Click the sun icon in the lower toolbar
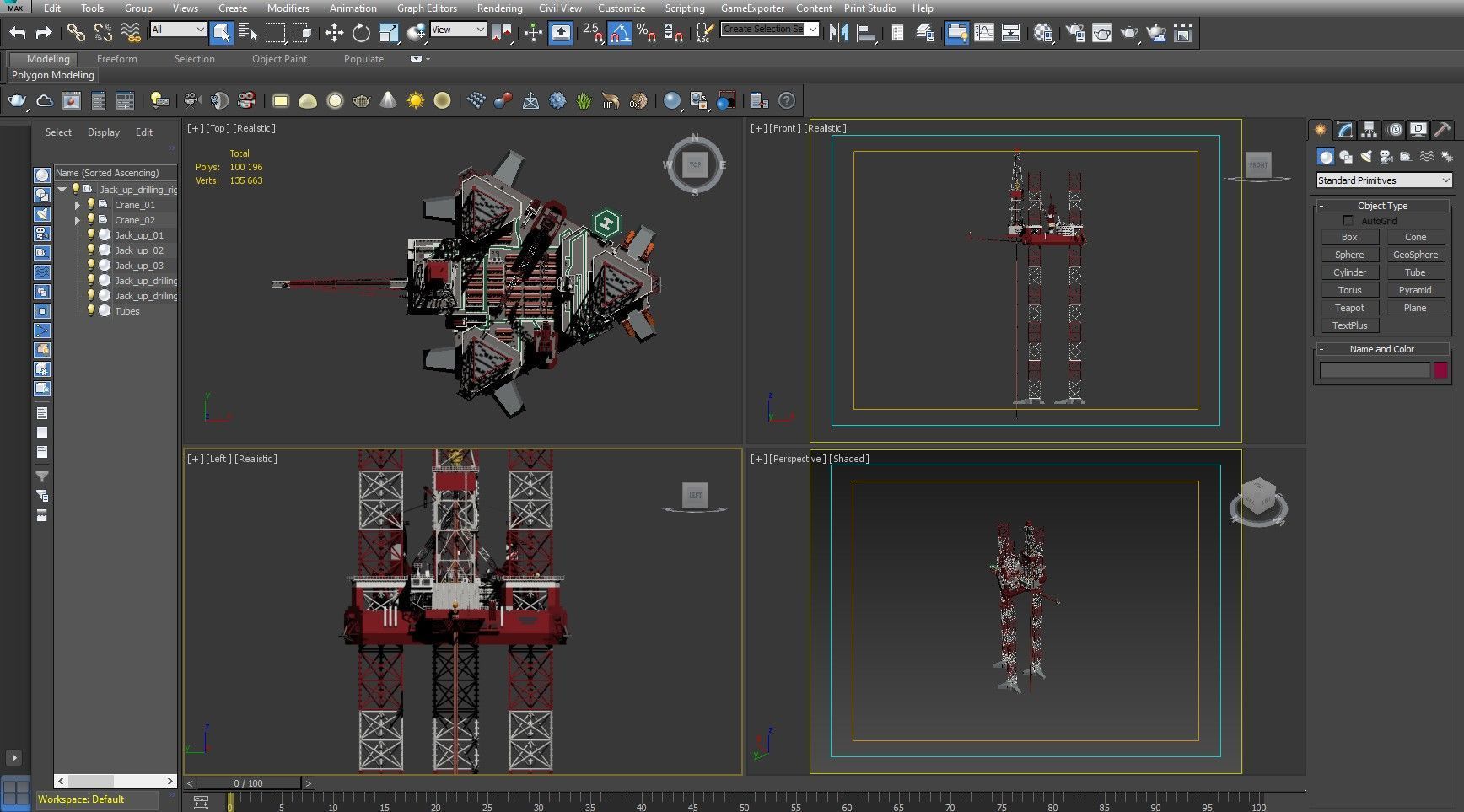 click(x=415, y=101)
